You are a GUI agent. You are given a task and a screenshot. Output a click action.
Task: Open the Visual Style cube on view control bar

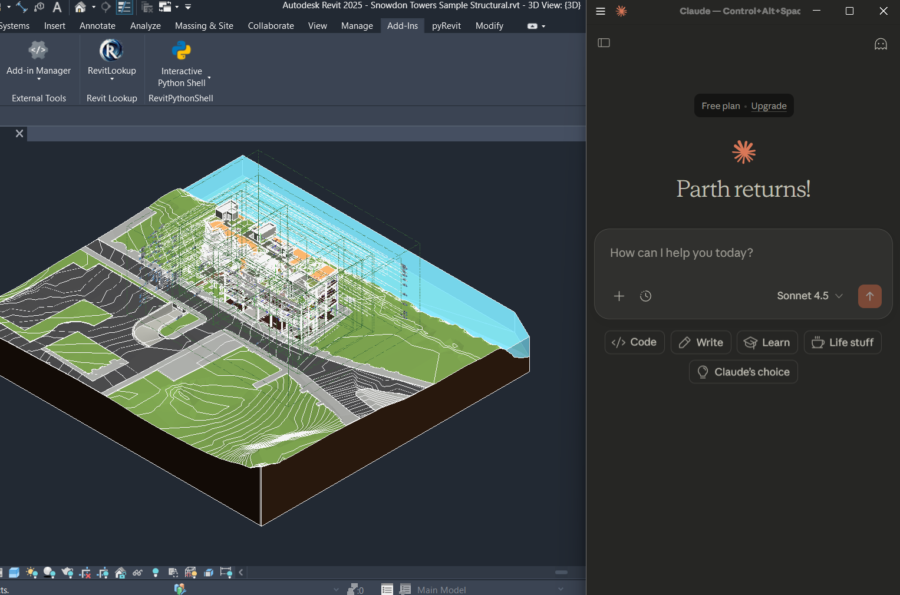(13, 572)
